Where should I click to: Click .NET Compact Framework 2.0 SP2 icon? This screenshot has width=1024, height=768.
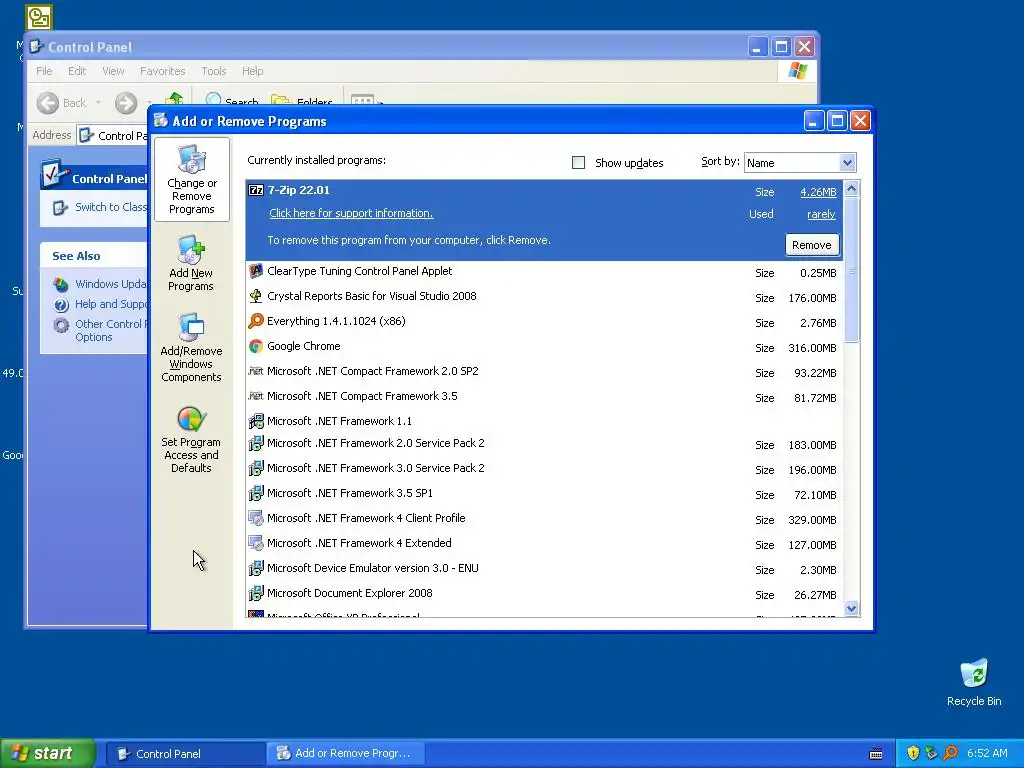(256, 371)
